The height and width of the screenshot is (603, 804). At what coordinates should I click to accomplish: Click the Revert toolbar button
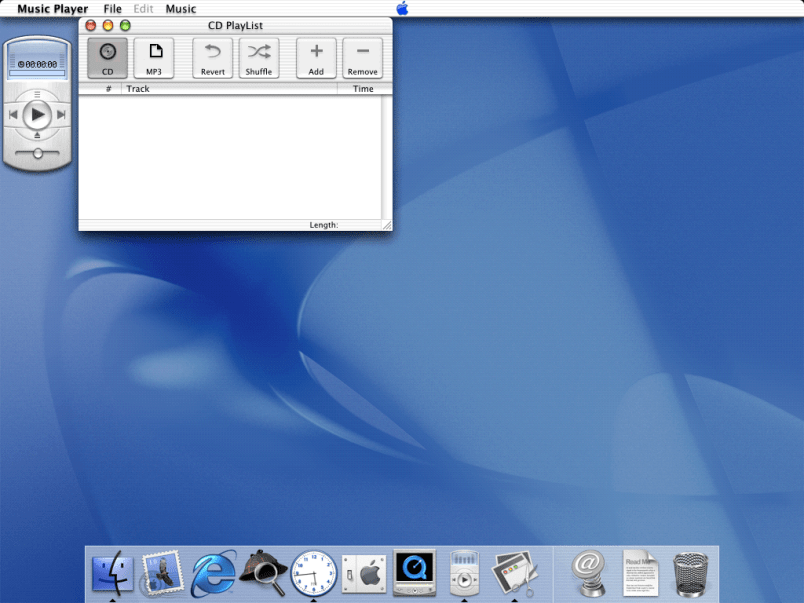click(x=212, y=58)
